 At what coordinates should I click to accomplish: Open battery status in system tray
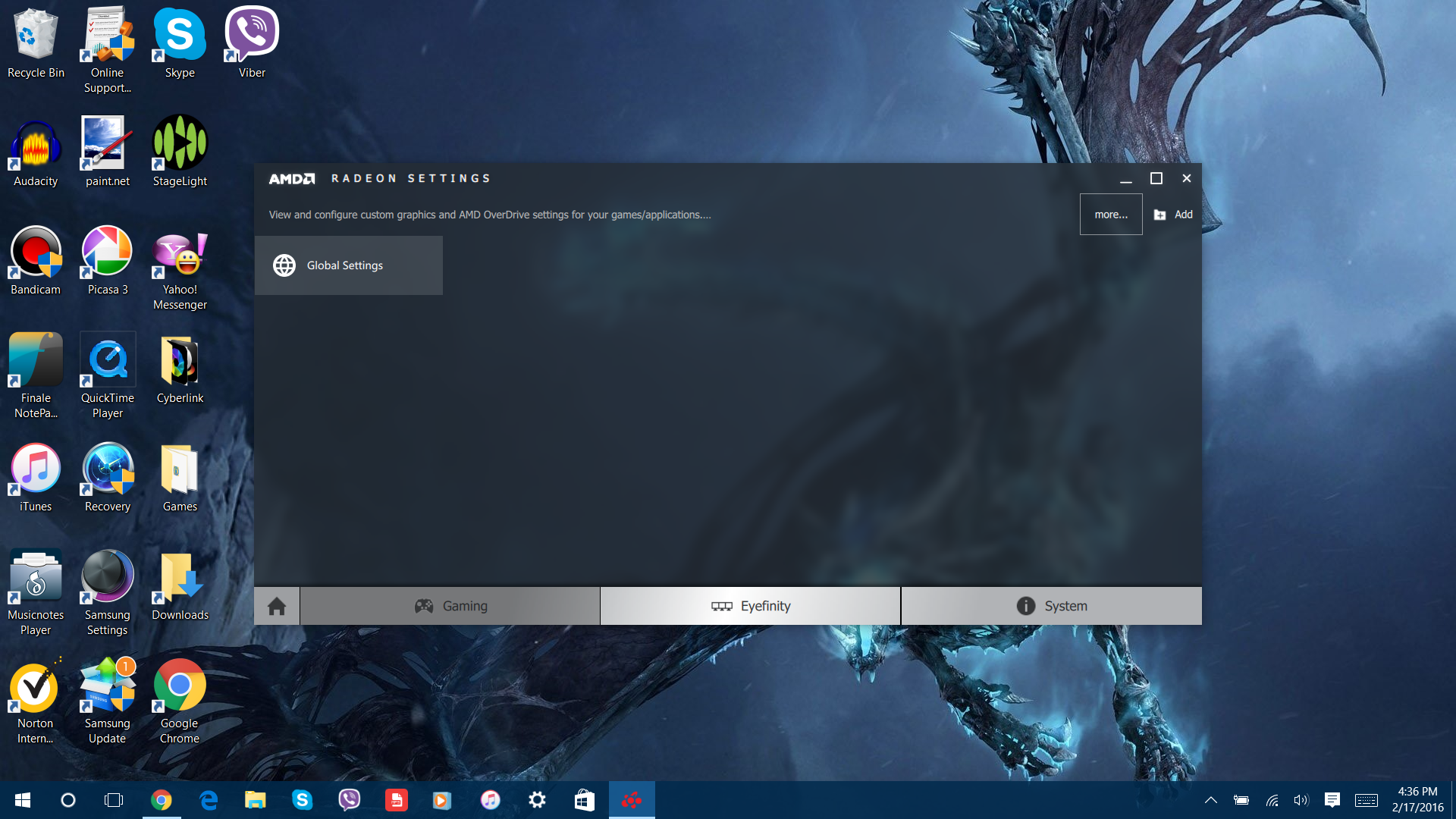click(x=1241, y=800)
